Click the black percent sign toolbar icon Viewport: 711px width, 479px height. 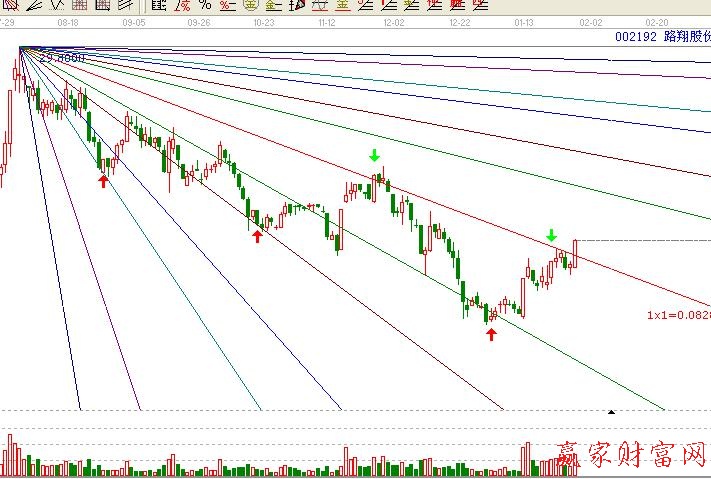pyautogui.click(x=205, y=4)
